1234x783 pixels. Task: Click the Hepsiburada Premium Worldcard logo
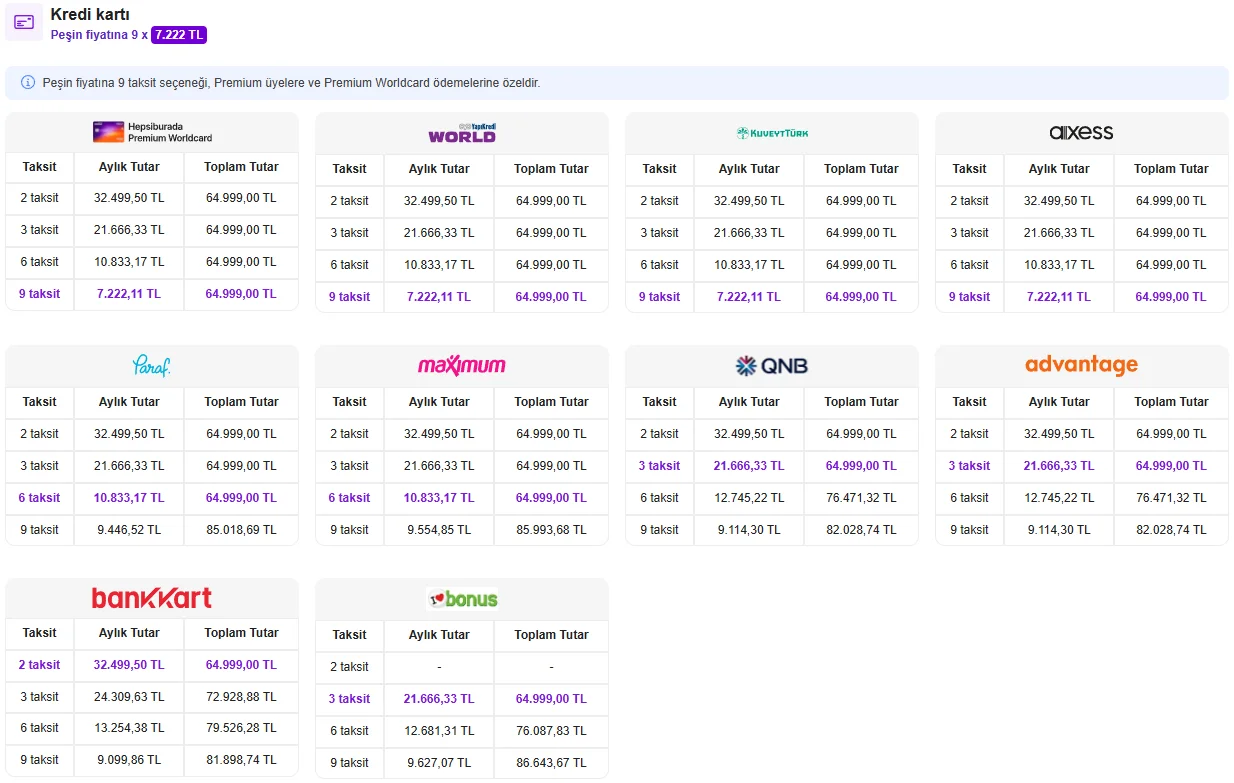pos(152,132)
